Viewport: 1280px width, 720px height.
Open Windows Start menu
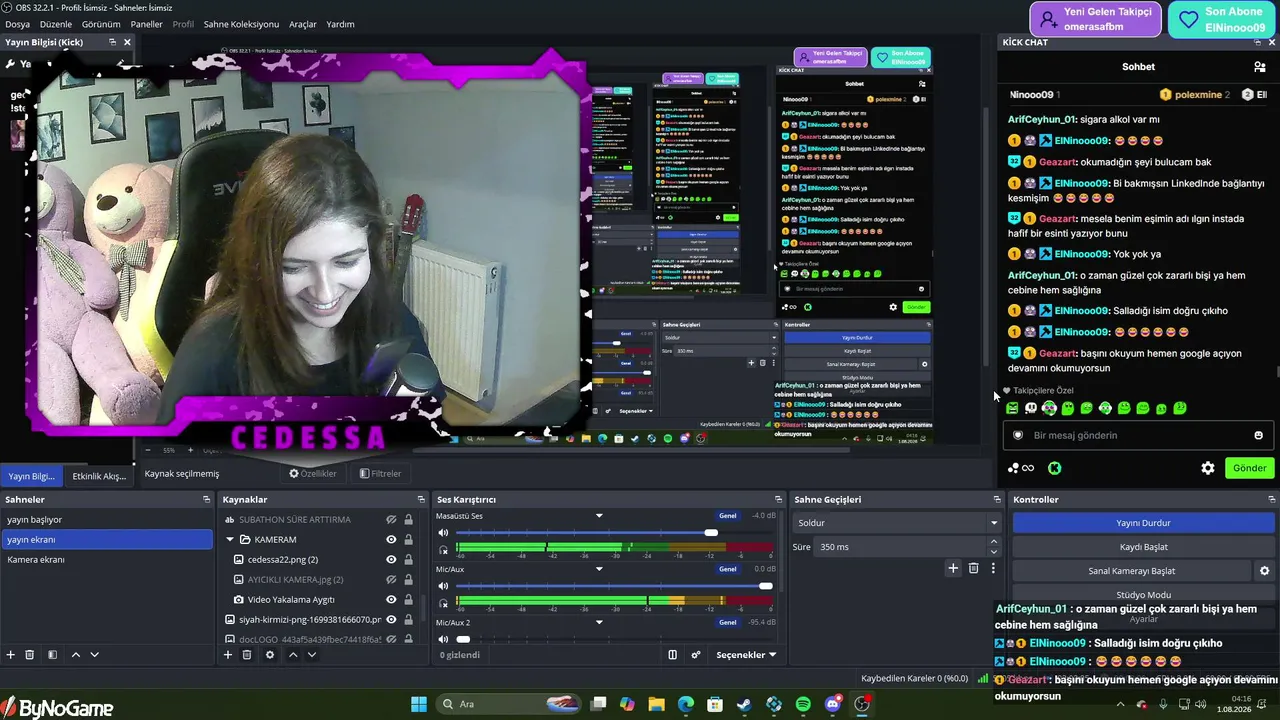[419, 704]
